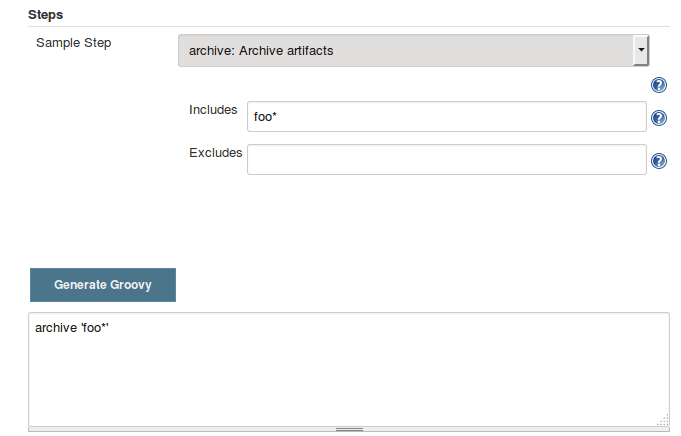Click the archive 'foo*' generated text
The width and height of the screenshot is (681, 436).
71,328
